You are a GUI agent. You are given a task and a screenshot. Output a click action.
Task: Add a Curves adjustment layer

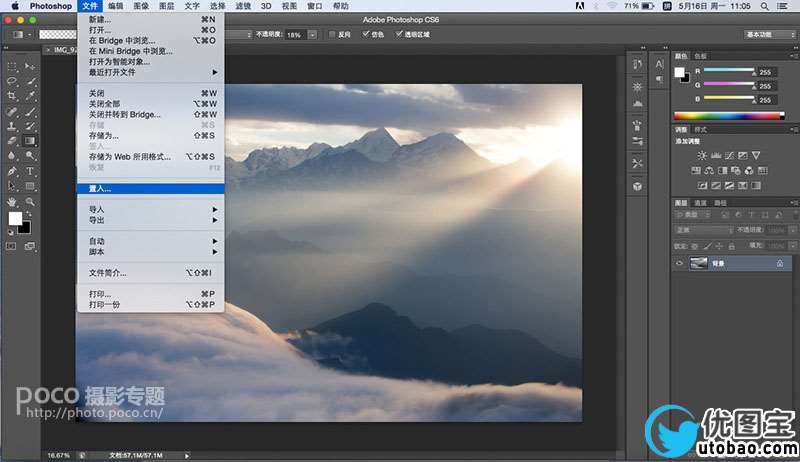730,156
